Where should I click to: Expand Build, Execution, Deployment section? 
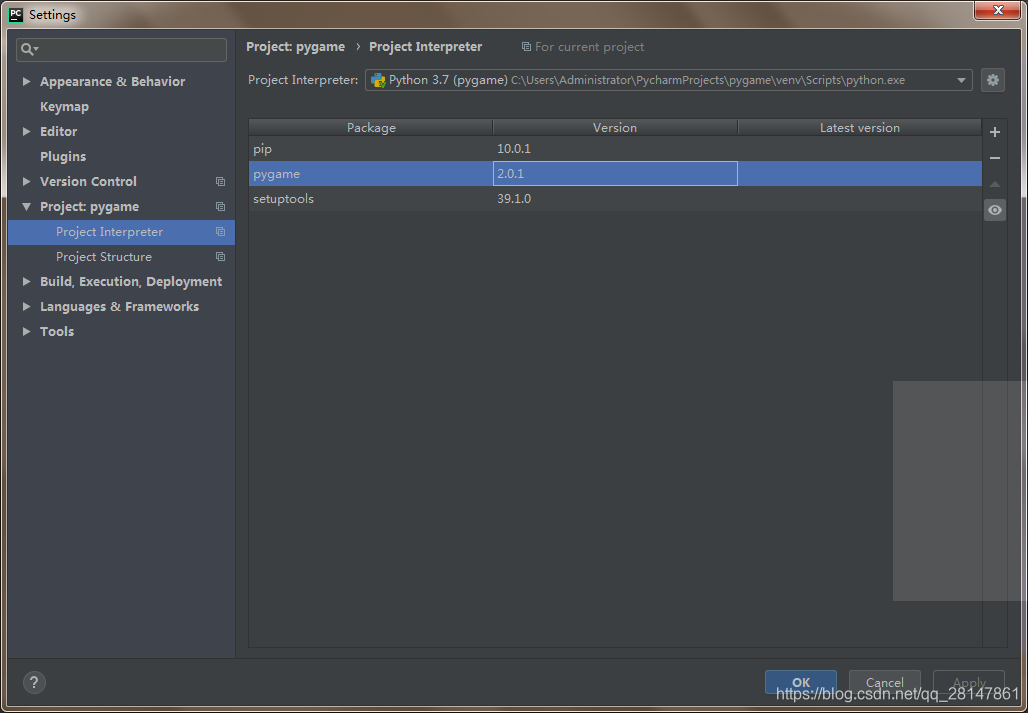tap(26, 281)
